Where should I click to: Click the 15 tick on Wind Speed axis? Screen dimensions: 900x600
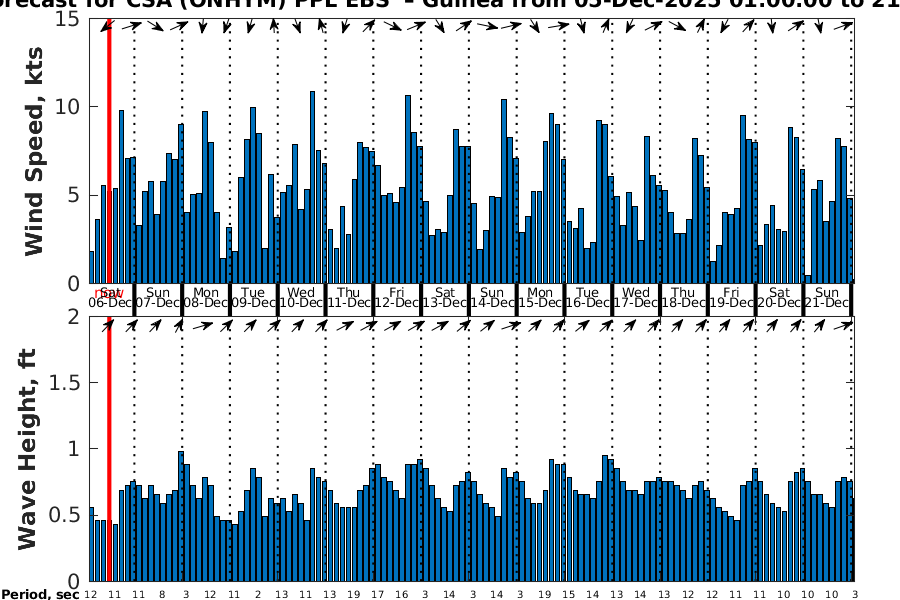68,19
